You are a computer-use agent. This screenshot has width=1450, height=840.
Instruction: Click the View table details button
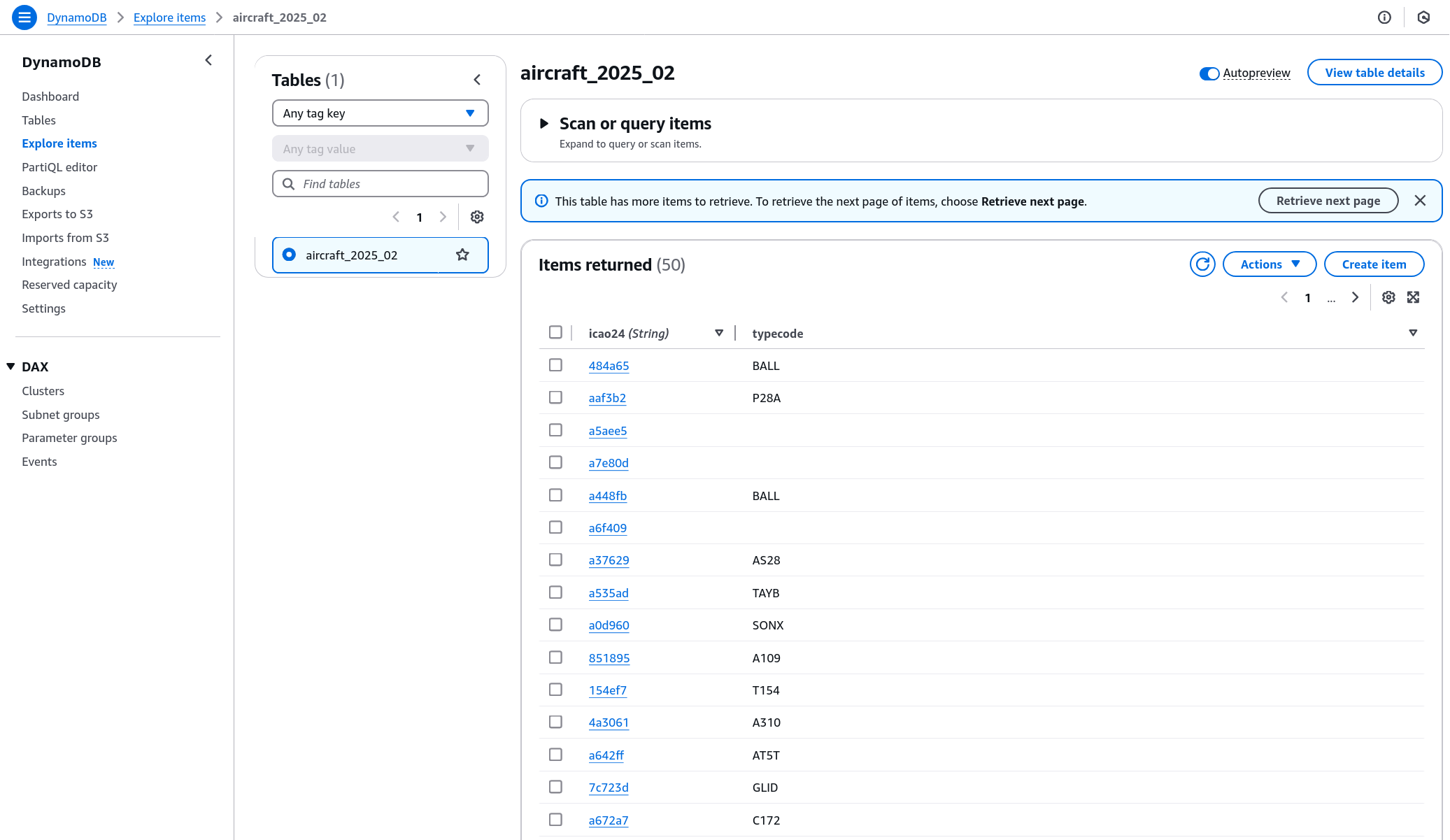pos(1374,72)
